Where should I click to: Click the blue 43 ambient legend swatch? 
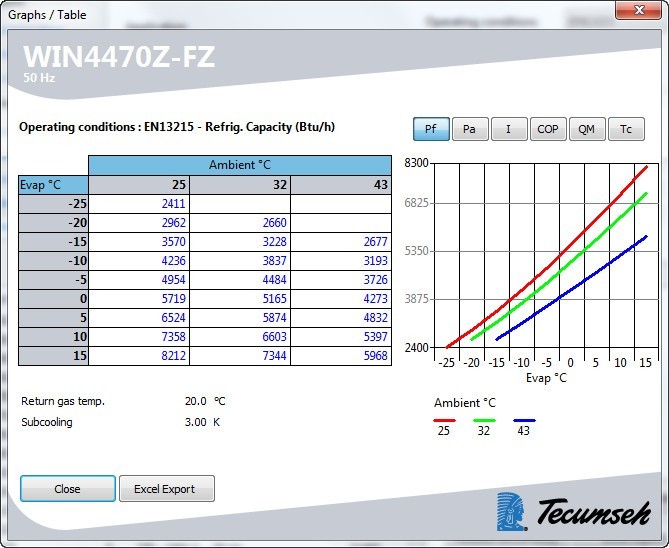click(524, 420)
